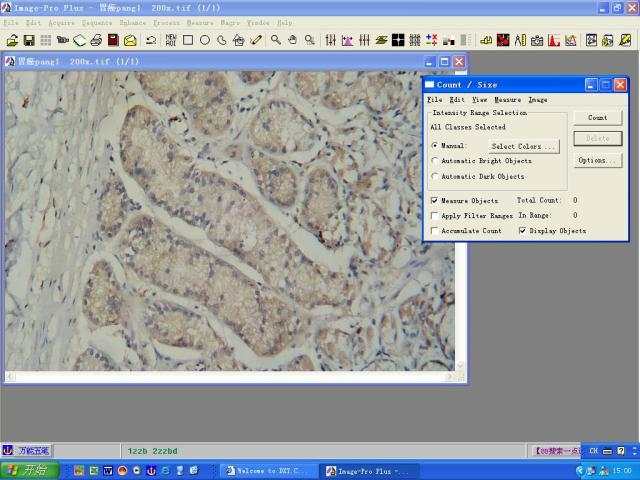
Task: Select the Manual radio button
Action: (x=434, y=146)
